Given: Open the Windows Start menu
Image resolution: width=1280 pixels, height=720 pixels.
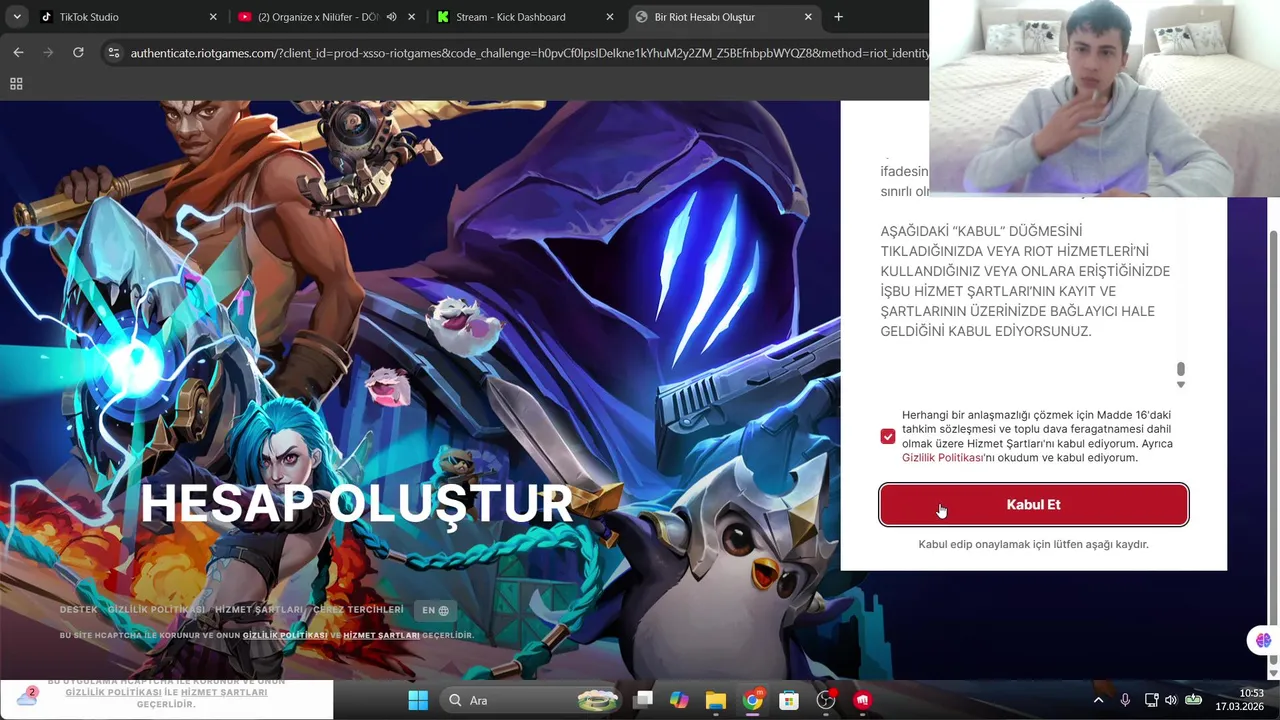Looking at the screenshot, I should 418,700.
